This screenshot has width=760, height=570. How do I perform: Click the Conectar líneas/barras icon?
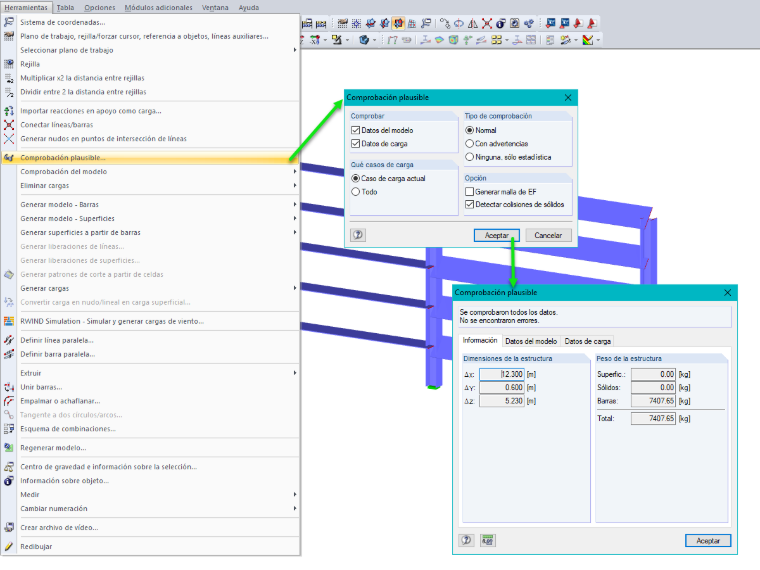click(9, 125)
